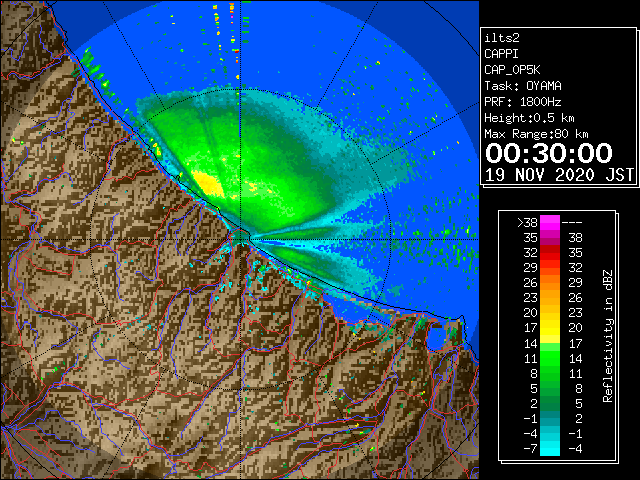This screenshot has height=480, width=640.
Task: Click the 00:30:00 timestamp
Action: point(549,153)
